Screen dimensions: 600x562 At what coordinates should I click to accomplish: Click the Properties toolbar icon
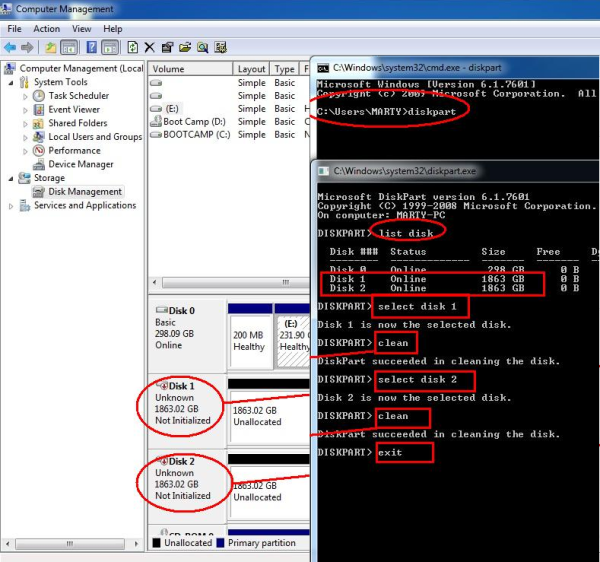coord(168,47)
